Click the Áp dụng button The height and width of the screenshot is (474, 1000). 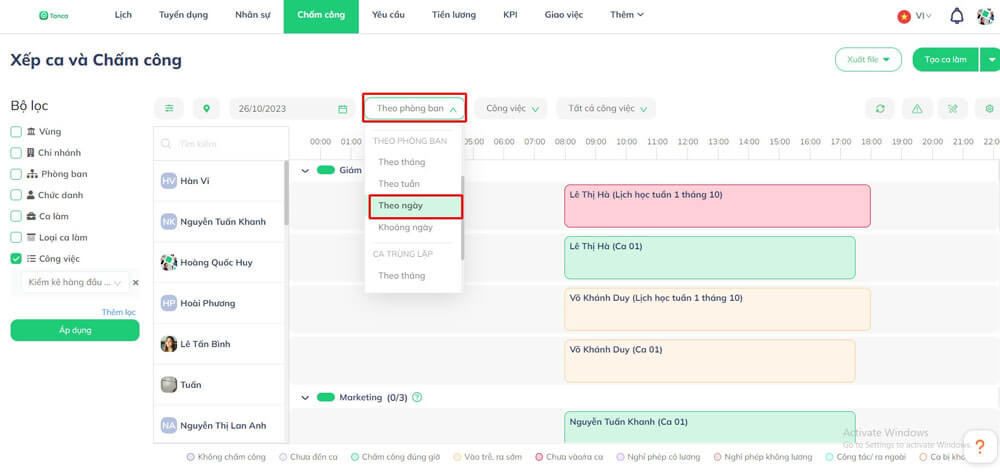pyautogui.click(x=75, y=330)
